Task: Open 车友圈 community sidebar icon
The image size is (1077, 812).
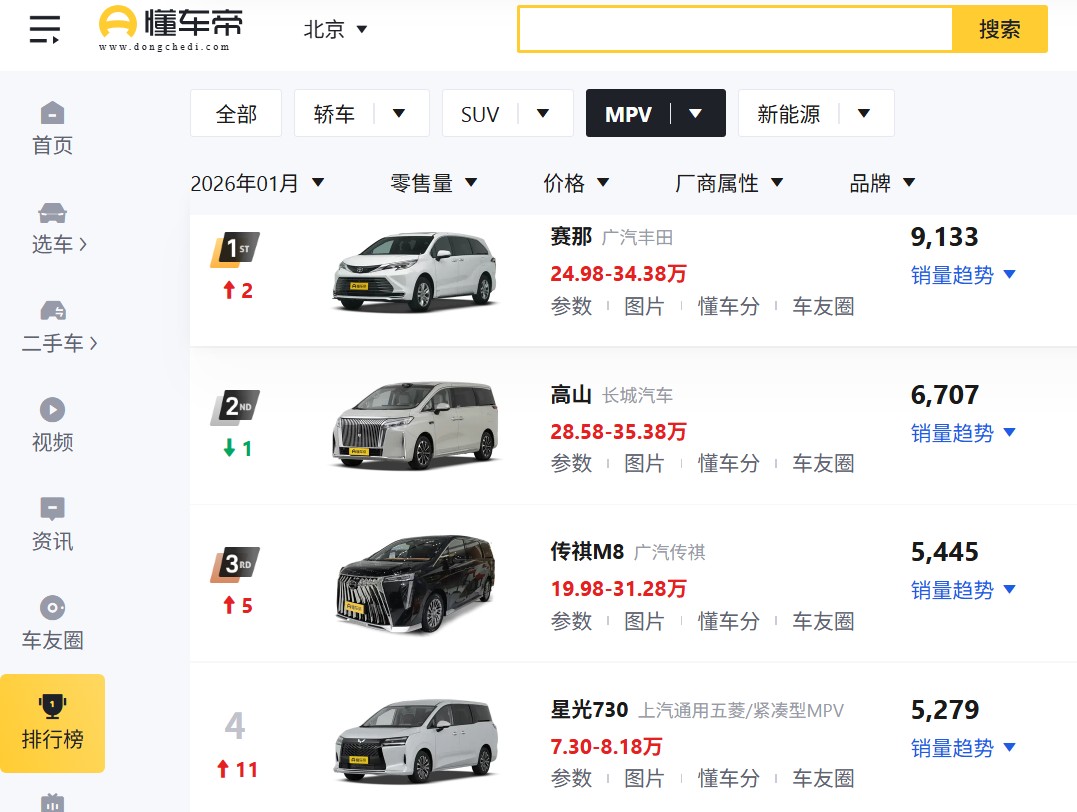Action: coord(52,607)
